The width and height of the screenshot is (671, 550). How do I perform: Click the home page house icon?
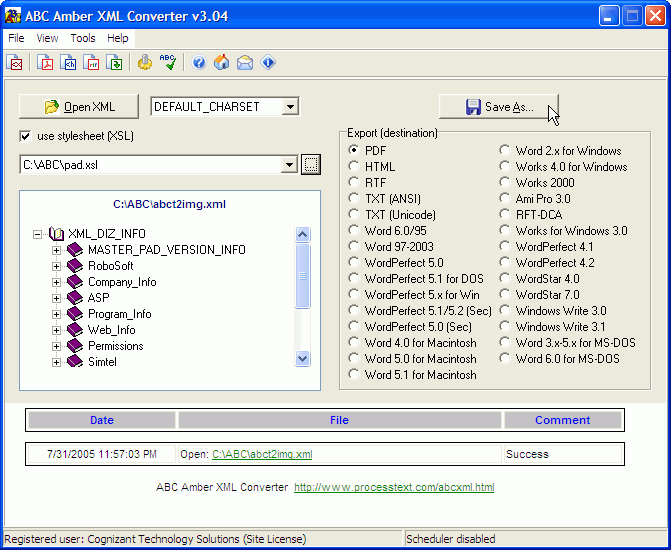(x=222, y=62)
